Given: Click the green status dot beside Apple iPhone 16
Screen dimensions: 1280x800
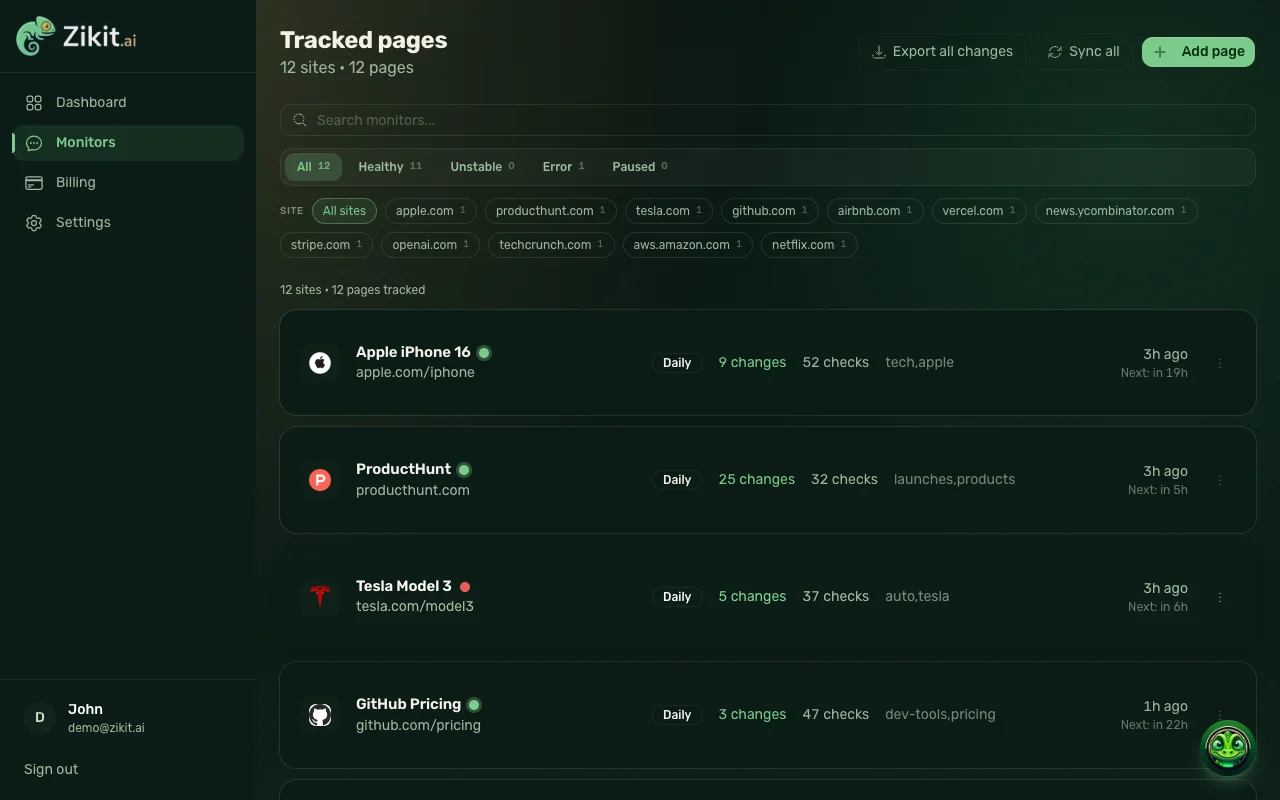Looking at the screenshot, I should click(484, 352).
